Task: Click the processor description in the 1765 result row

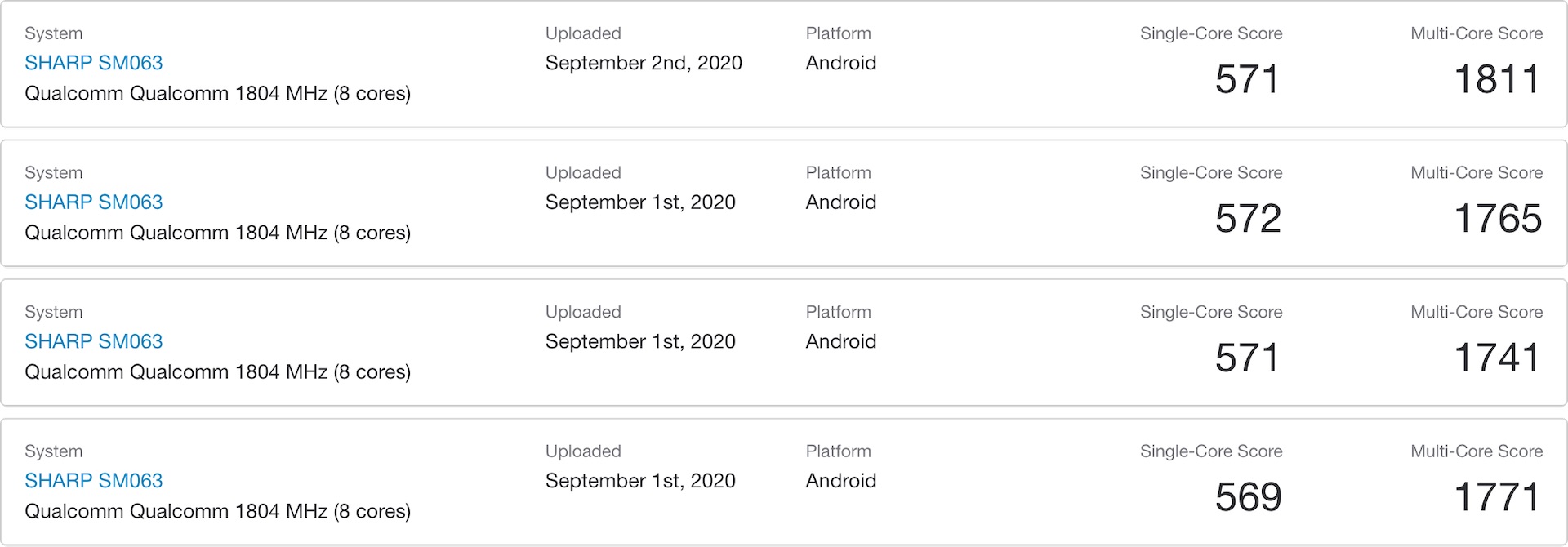Action: 217,233
